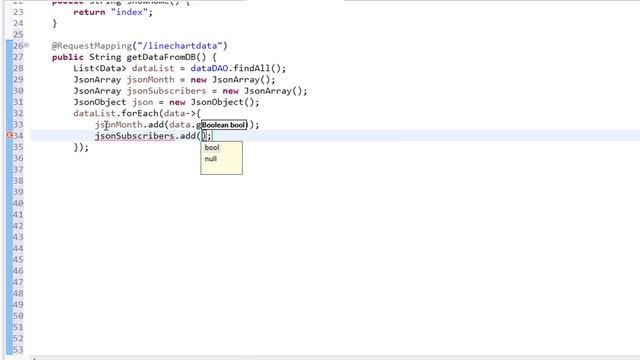Click the closing brace on line 24
Screen dimensions: 640x360
55,23
